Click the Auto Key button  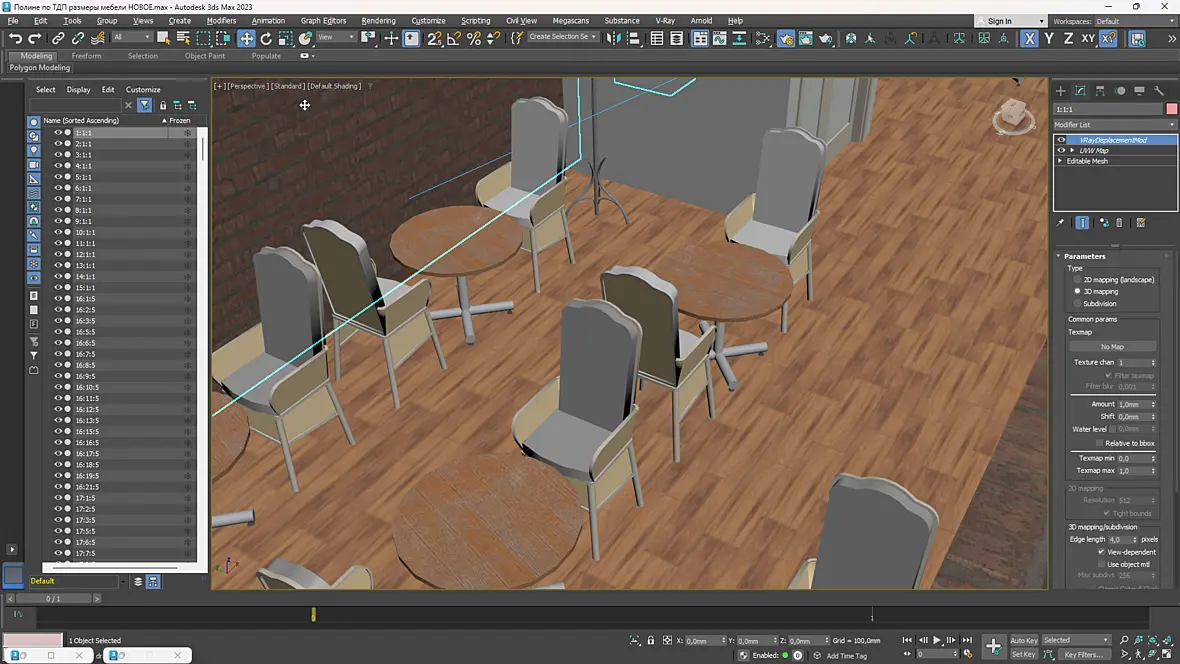tap(1023, 641)
